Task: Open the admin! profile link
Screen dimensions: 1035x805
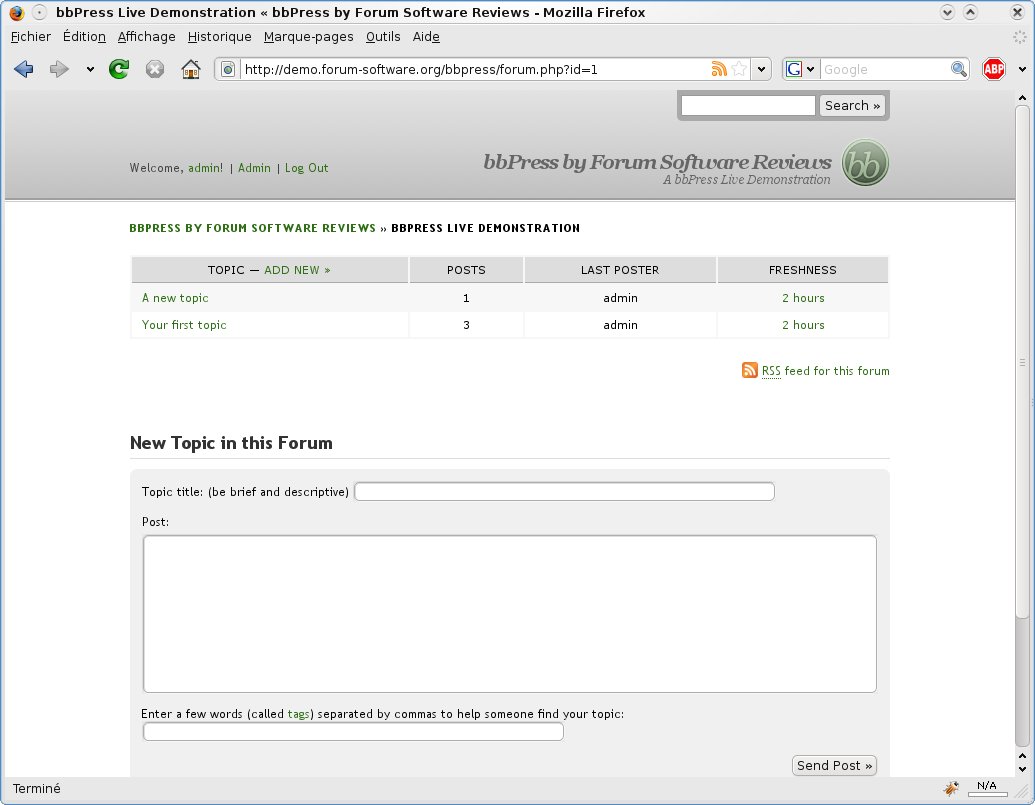Action: pyautogui.click(x=205, y=168)
